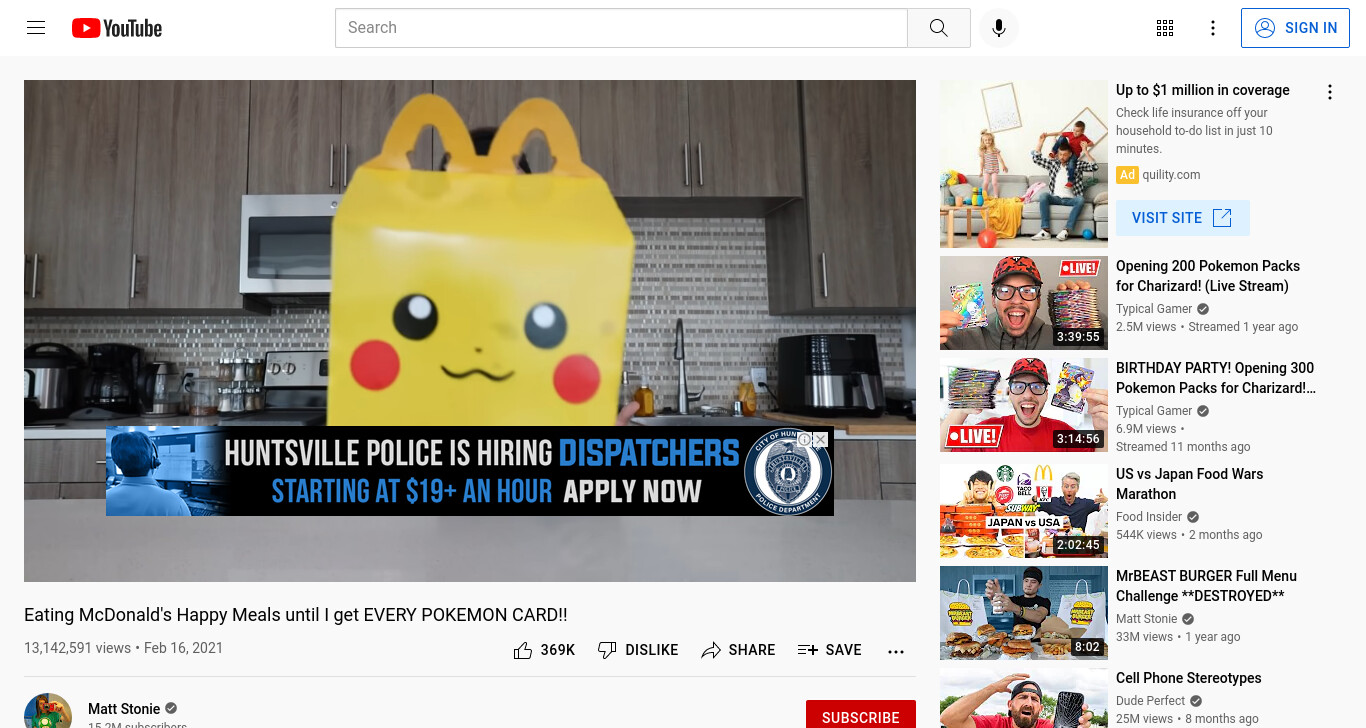Image resolution: width=1366 pixels, height=728 pixels.
Task: Open 'US vs Japan Food Wars Marathon' thumbnail
Action: coord(1024,511)
